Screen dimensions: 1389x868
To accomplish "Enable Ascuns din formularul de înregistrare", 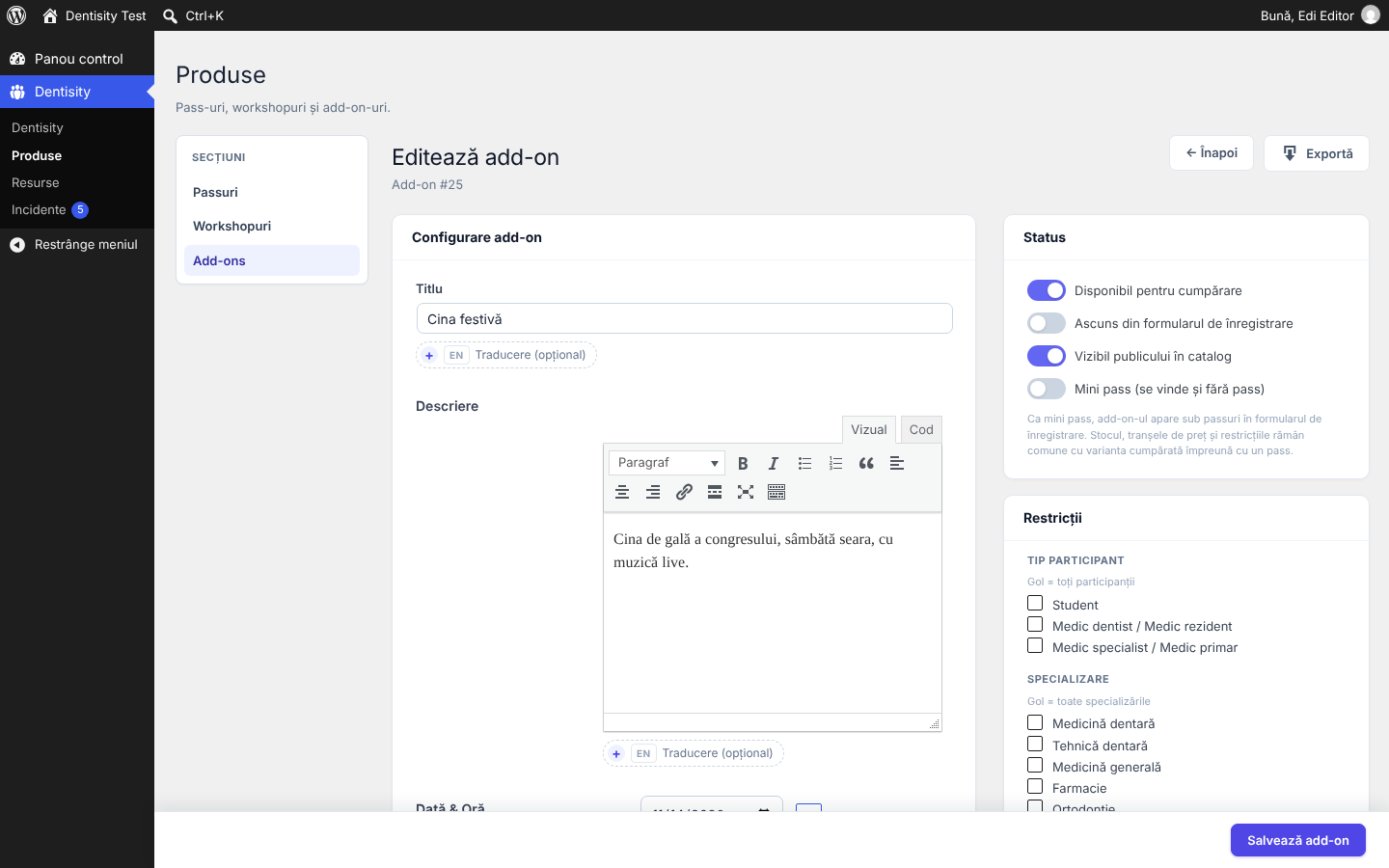I will coord(1047,323).
